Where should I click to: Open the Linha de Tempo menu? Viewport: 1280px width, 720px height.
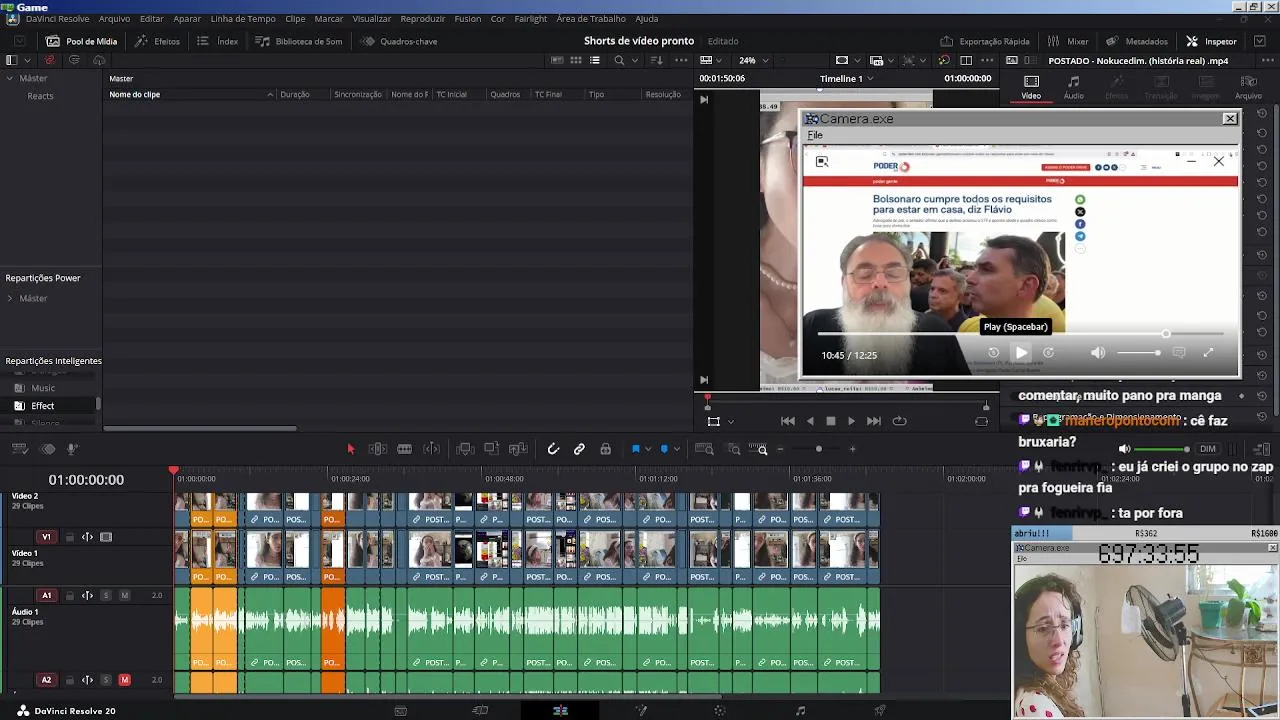[243, 18]
